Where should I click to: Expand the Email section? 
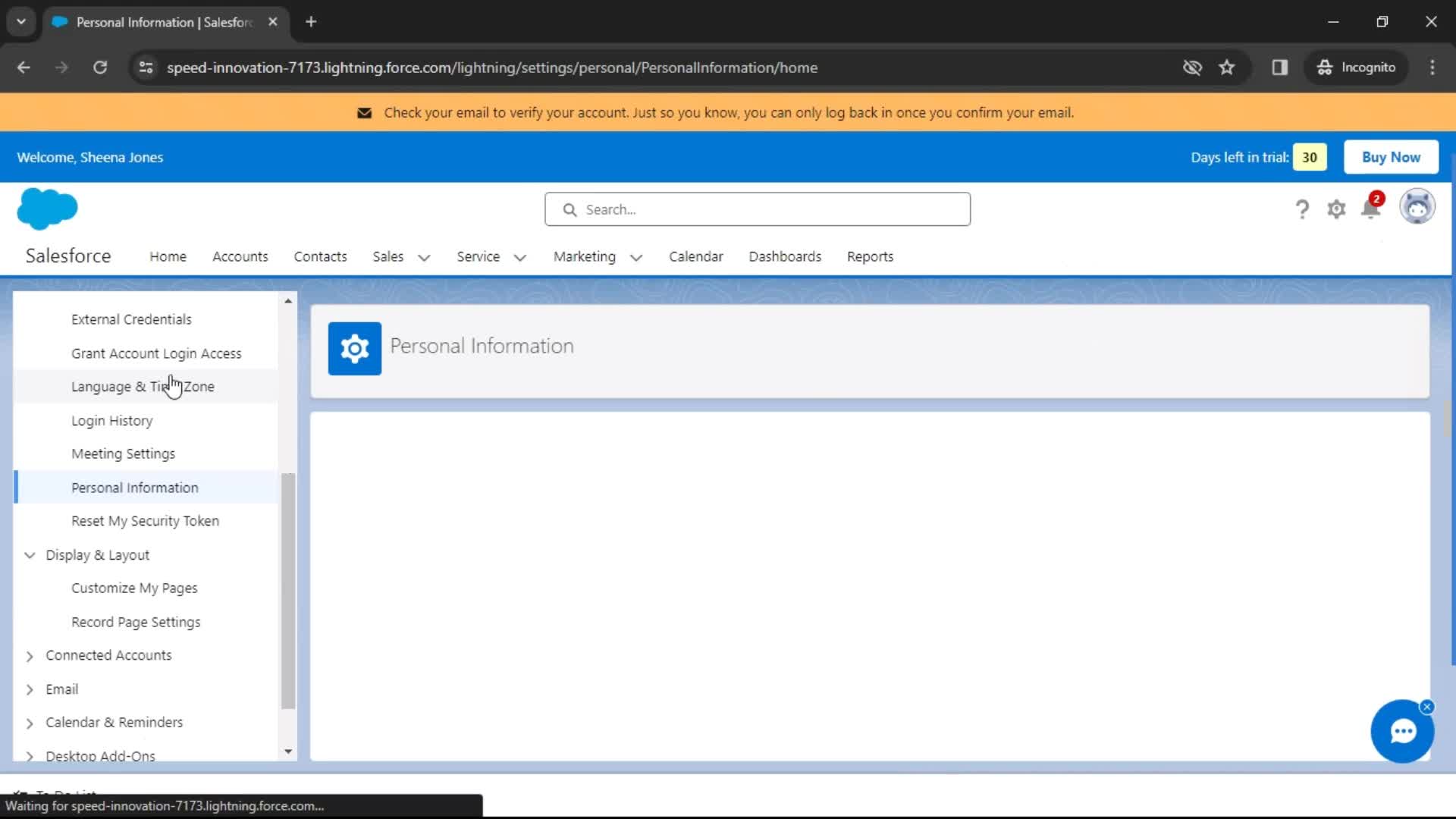pos(30,689)
